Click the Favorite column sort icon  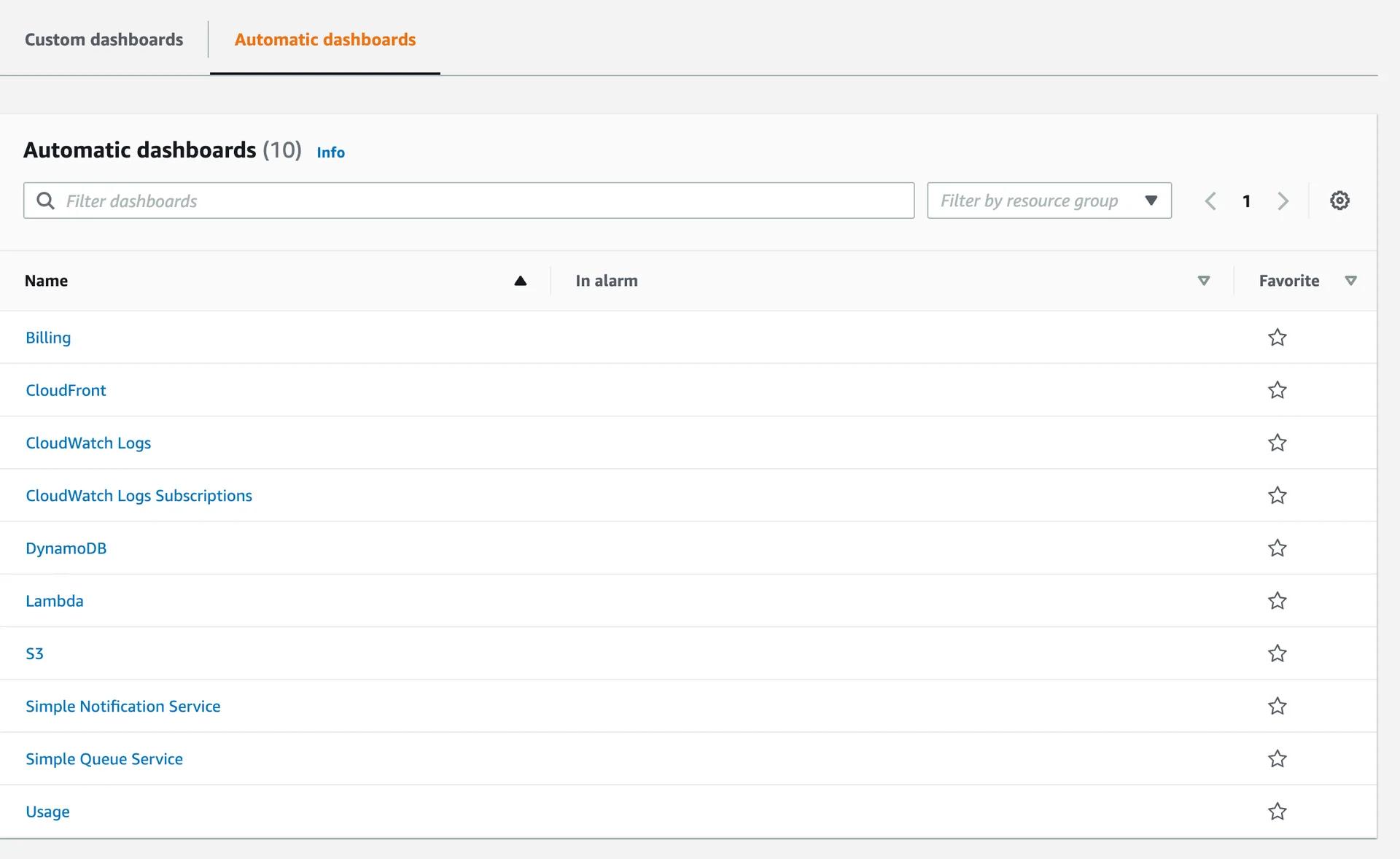click(1352, 280)
